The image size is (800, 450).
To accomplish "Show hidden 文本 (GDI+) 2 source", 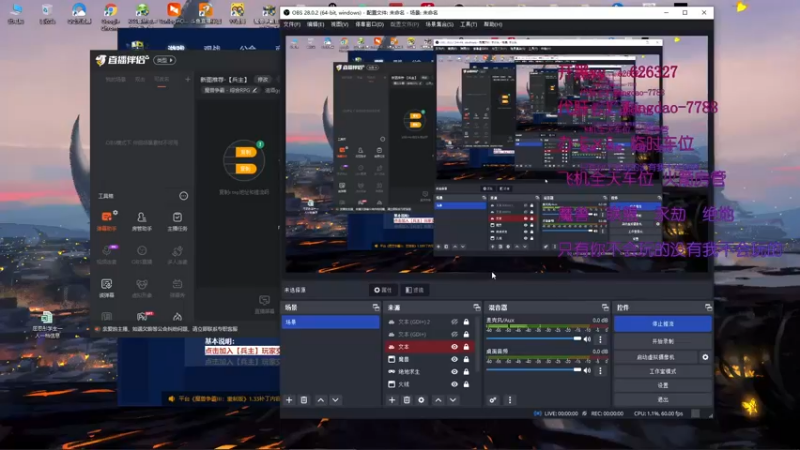I will [454, 322].
